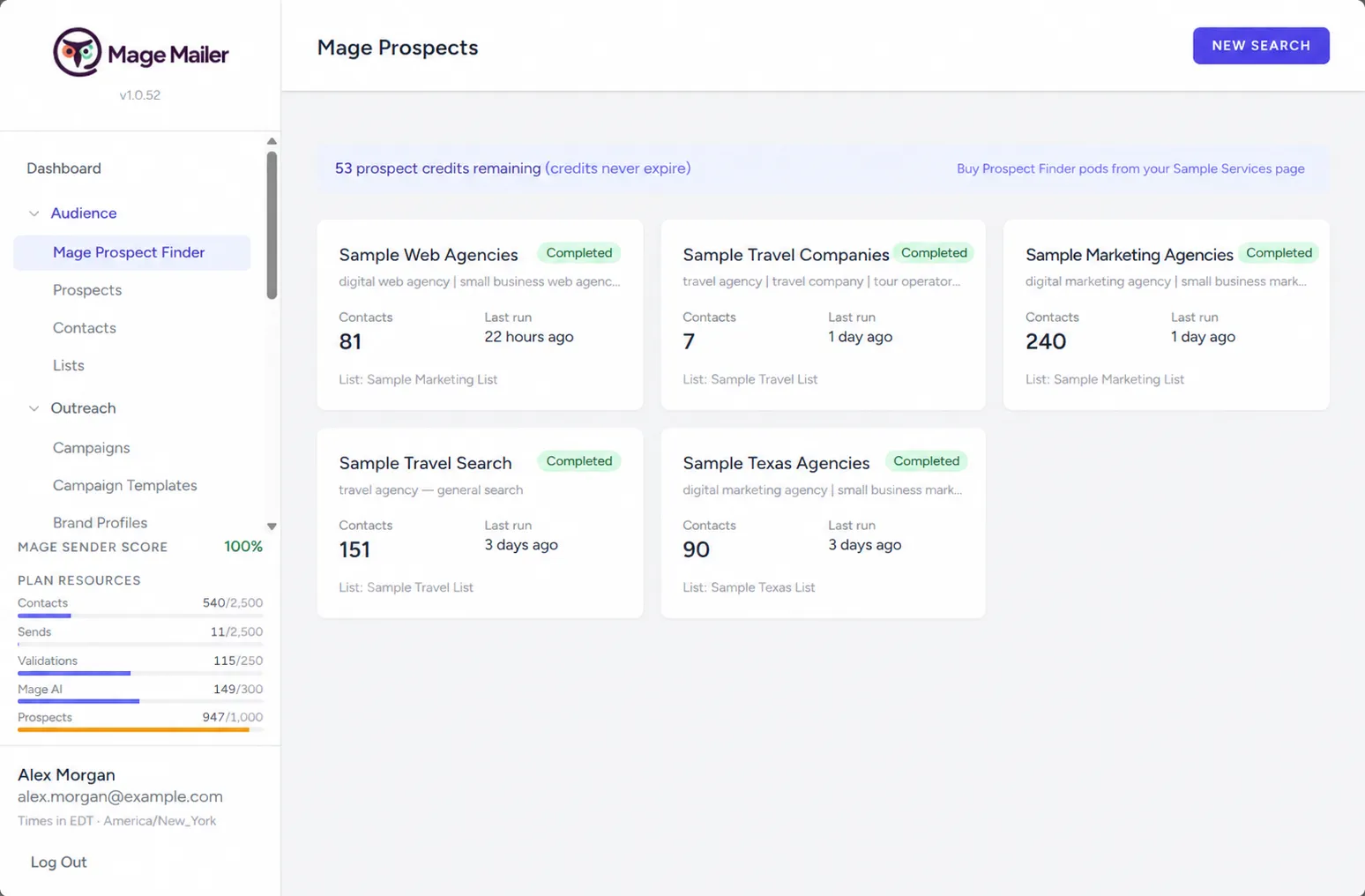The image size is (1365, 896).
Task: Click the alex.morgan@example.com email address
Action: pos(120,796)
